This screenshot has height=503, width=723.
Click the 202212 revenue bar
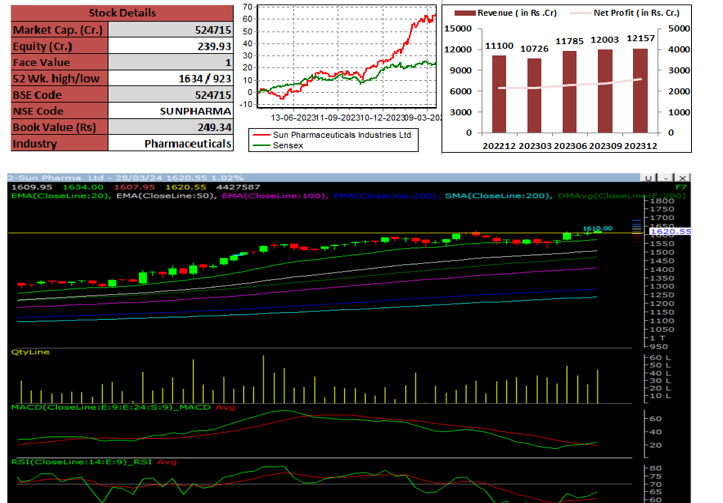(x=499, y=94)
